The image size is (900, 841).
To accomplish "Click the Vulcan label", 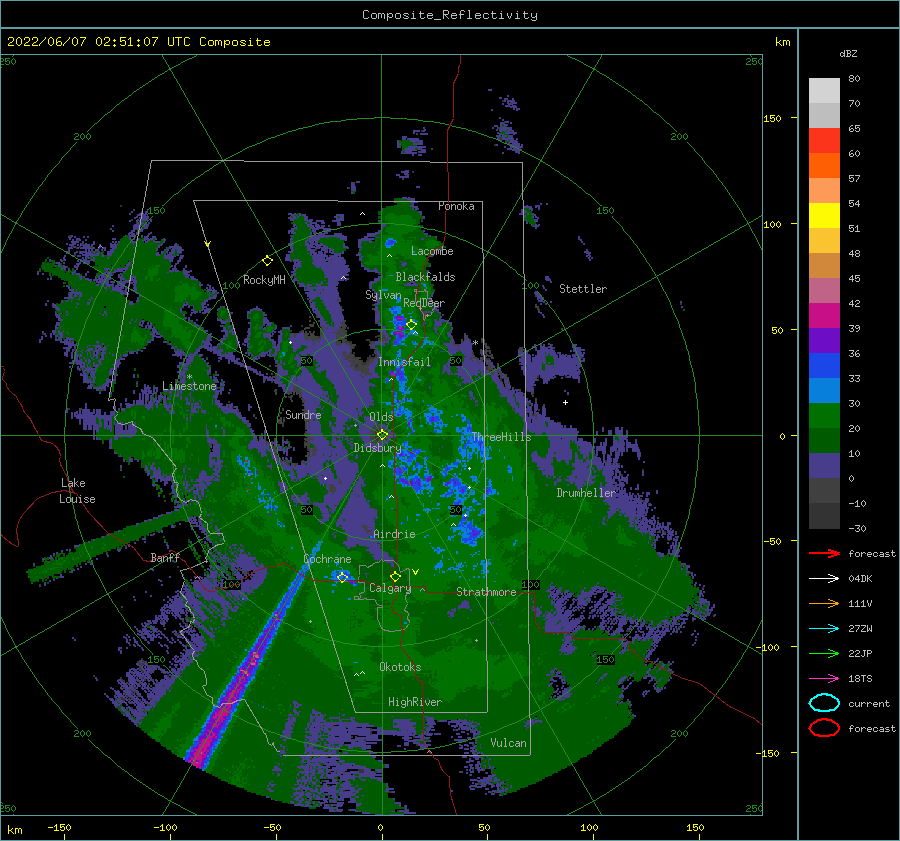I will coord(508,743).
